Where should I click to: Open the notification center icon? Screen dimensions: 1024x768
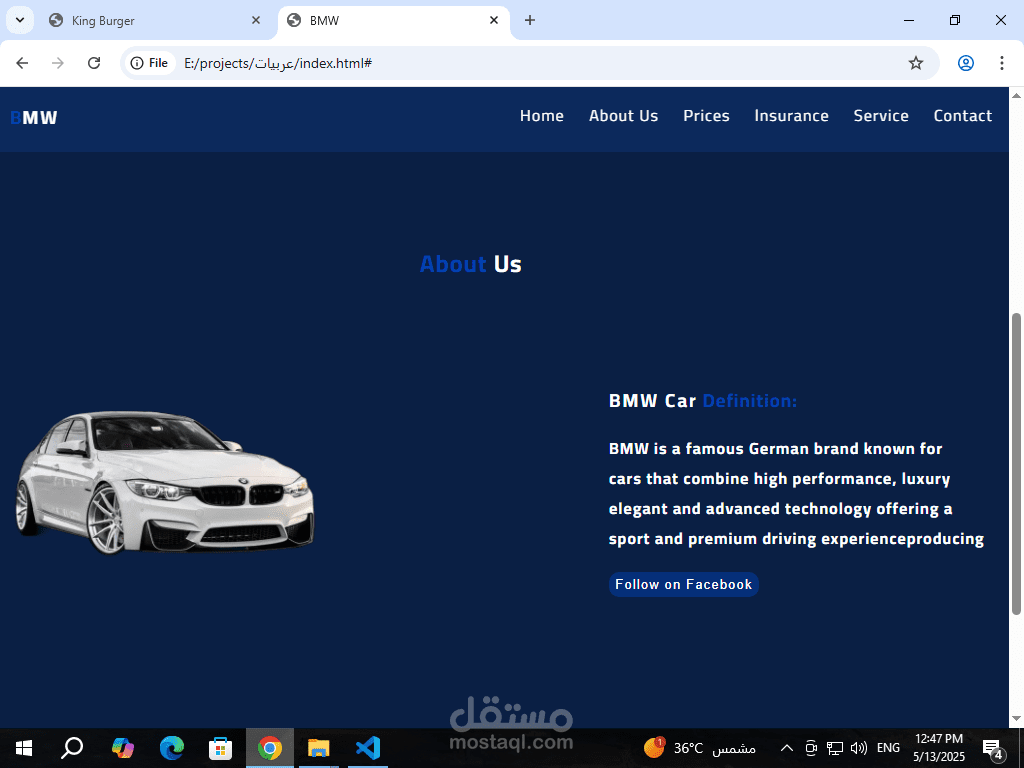993,749
